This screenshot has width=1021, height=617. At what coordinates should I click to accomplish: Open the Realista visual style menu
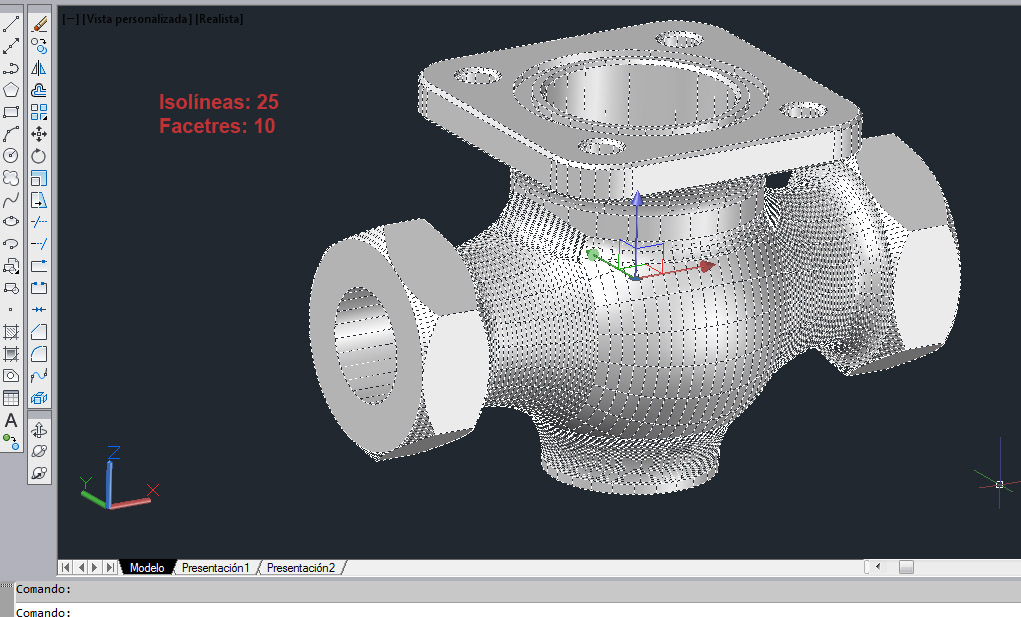coord(219,19)
